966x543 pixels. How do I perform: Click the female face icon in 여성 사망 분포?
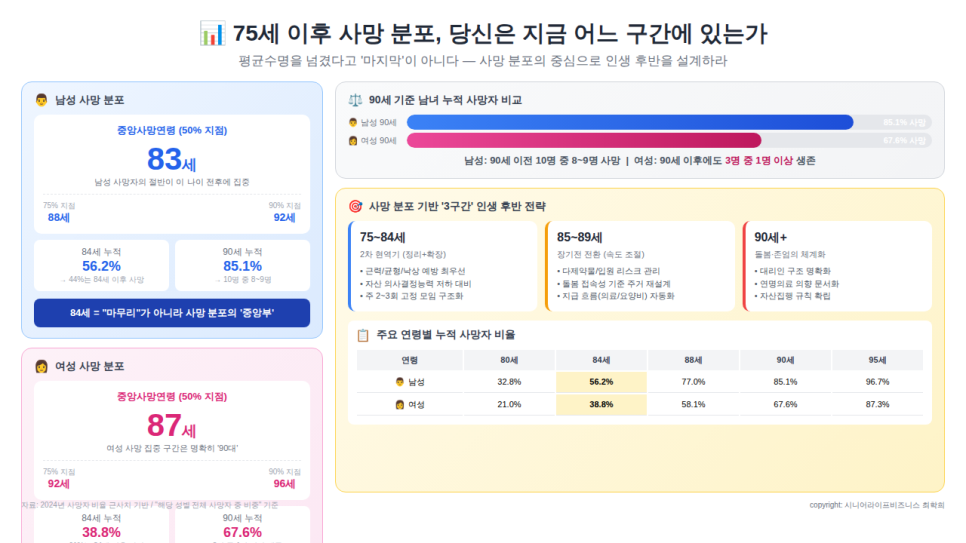pyautogui.click(x=41, y=366)
